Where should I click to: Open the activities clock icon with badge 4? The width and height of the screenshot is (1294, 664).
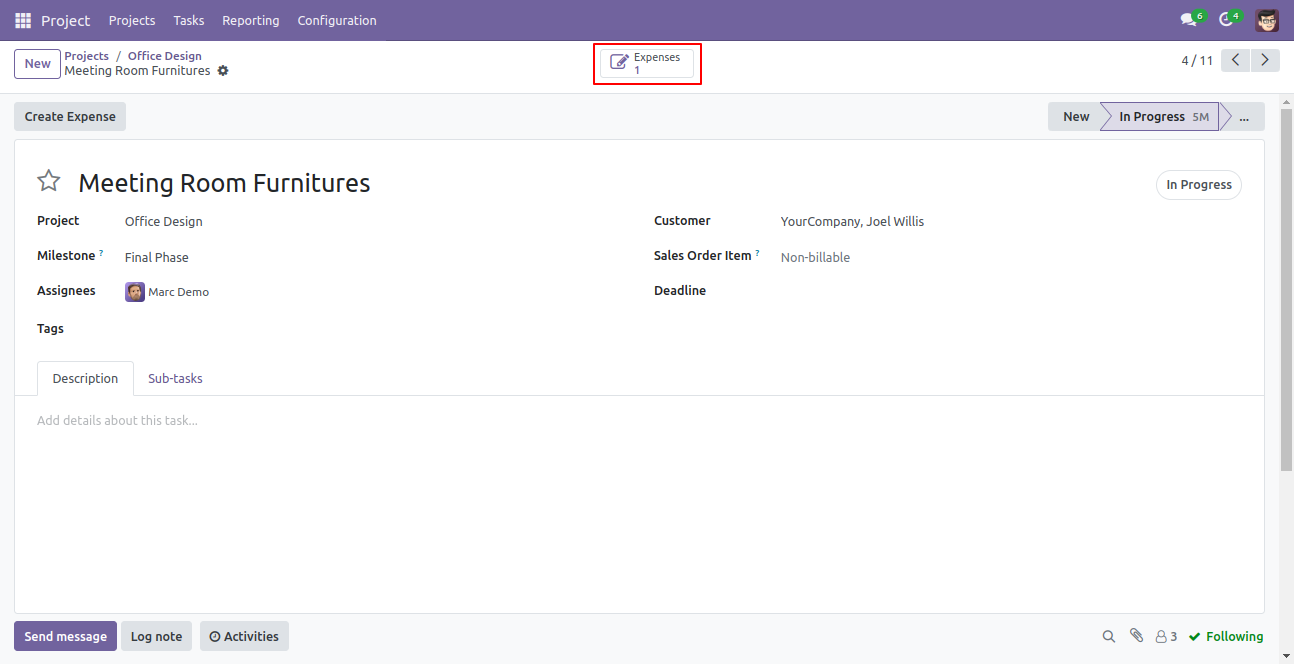pyautogui.click(x=1229, y=19)
